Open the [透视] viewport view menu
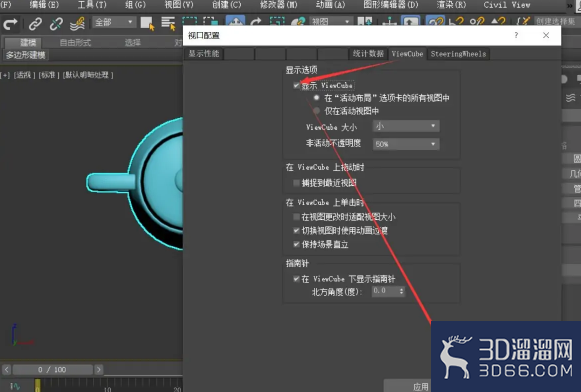Viewport: 581px width, 392px height. pos(24,75)
